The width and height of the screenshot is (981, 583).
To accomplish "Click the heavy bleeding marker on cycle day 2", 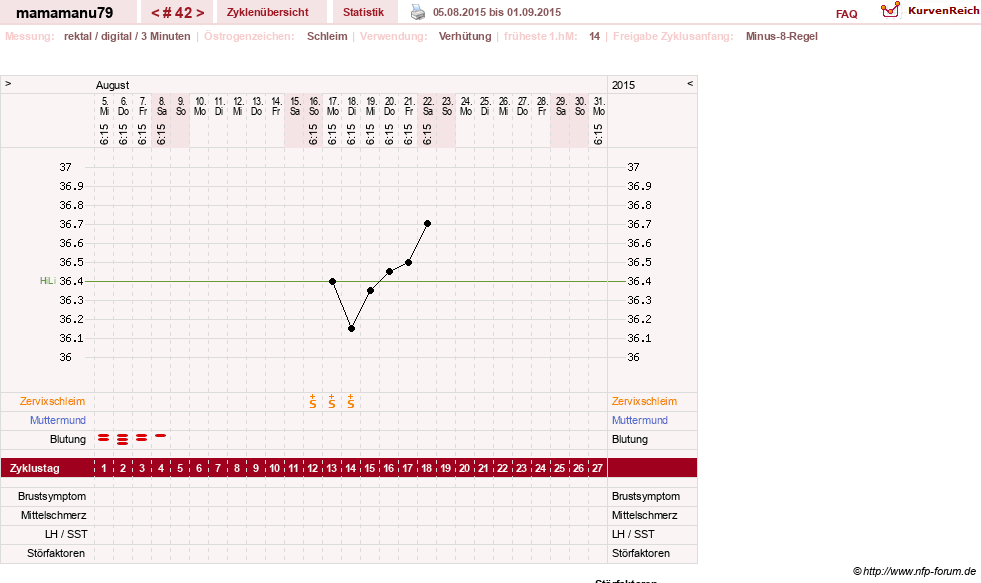I will [123, 439].
